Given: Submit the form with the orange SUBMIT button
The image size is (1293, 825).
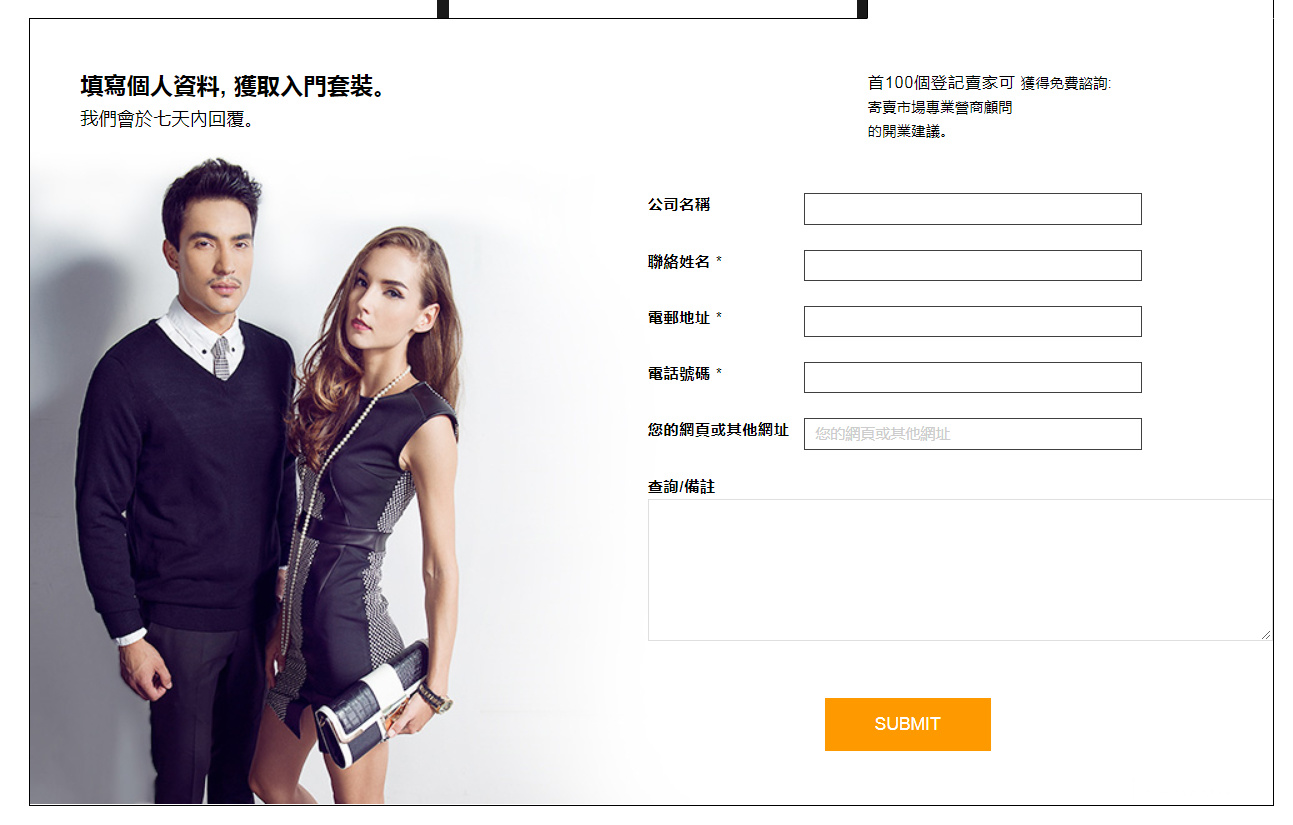Looking at the screenshot, I should coord(907,724).
